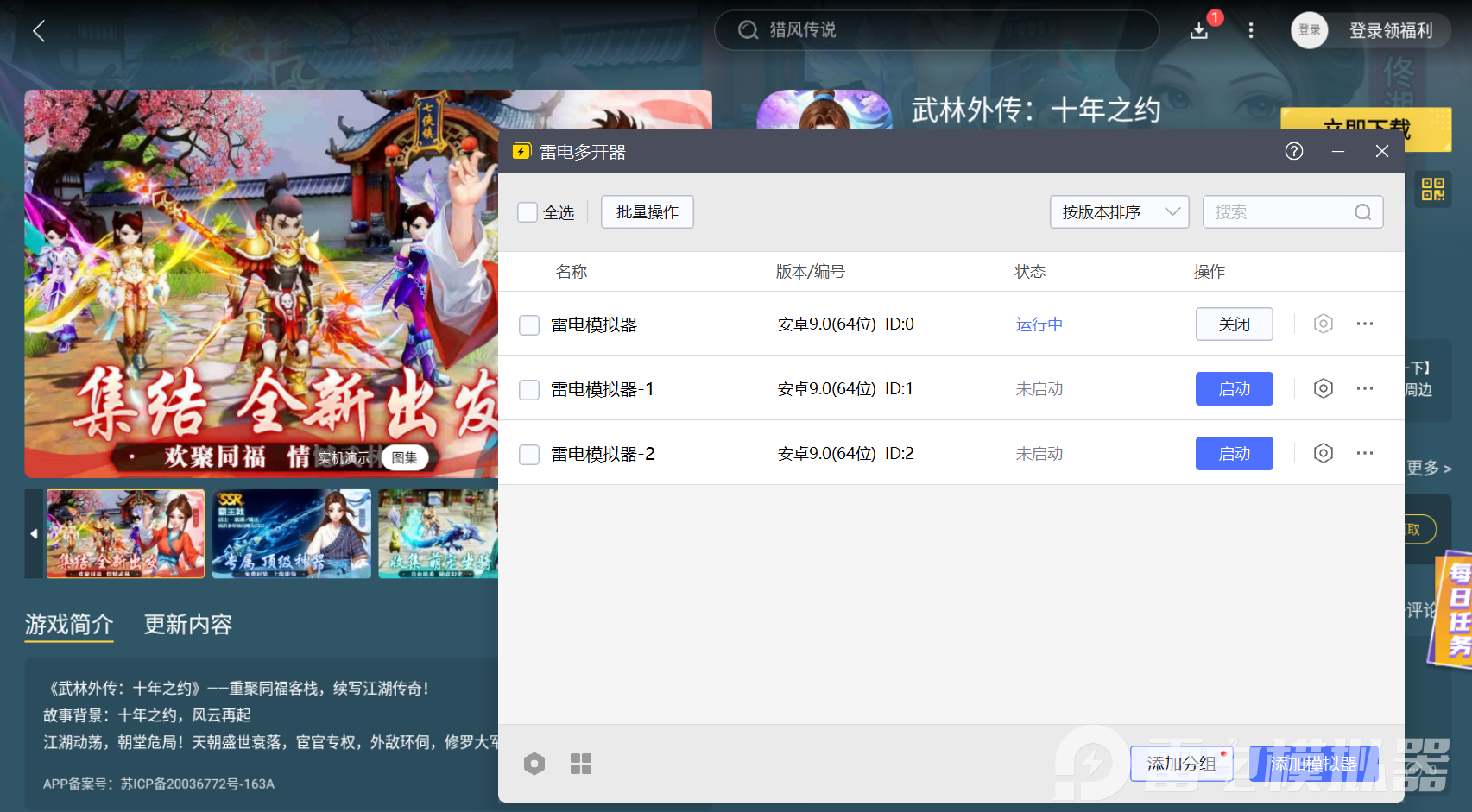This screenshot has width=1472, height=812.
Task: Click the APP备案号 text
Action: (159, 784)
